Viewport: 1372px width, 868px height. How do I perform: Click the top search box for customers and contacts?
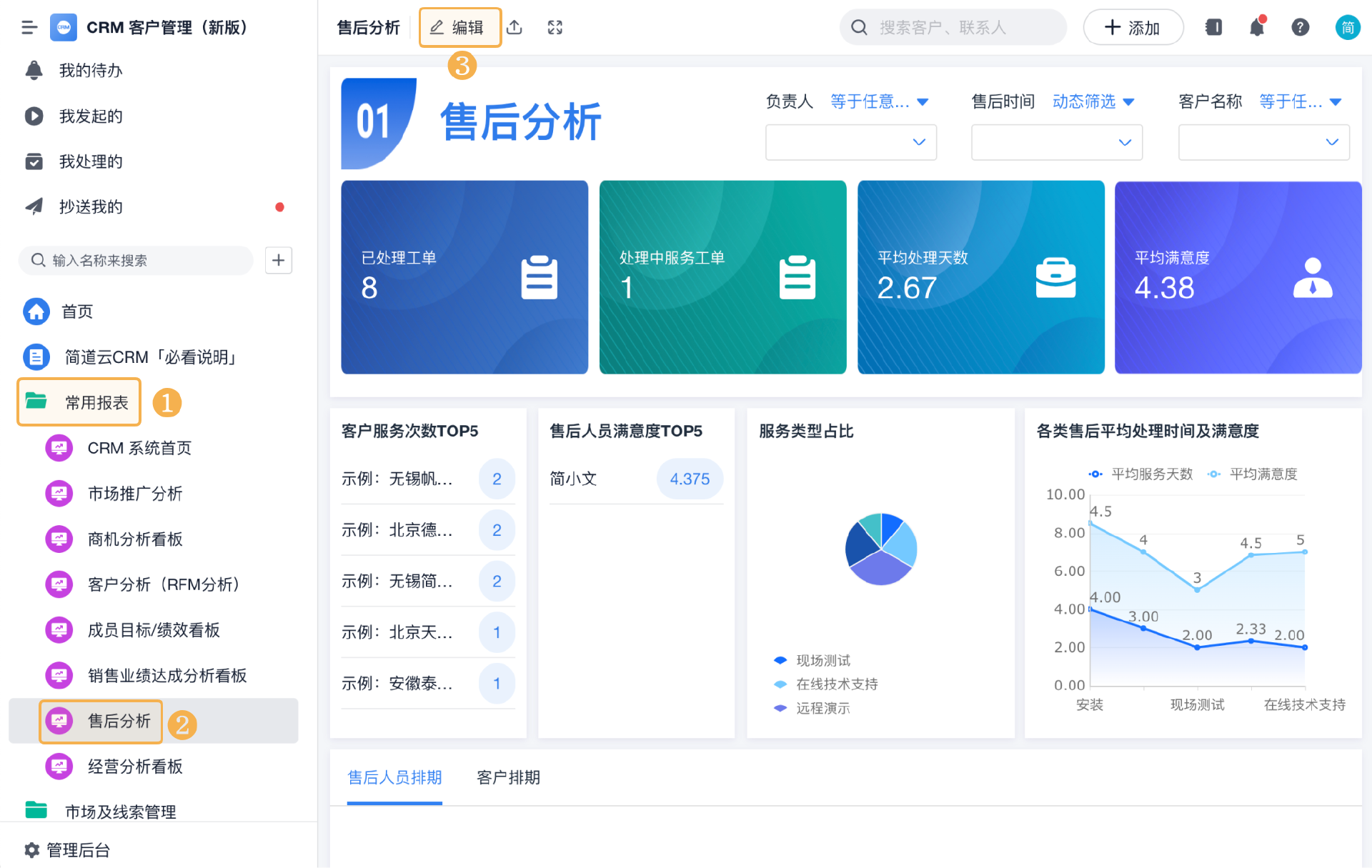[953, 28]
